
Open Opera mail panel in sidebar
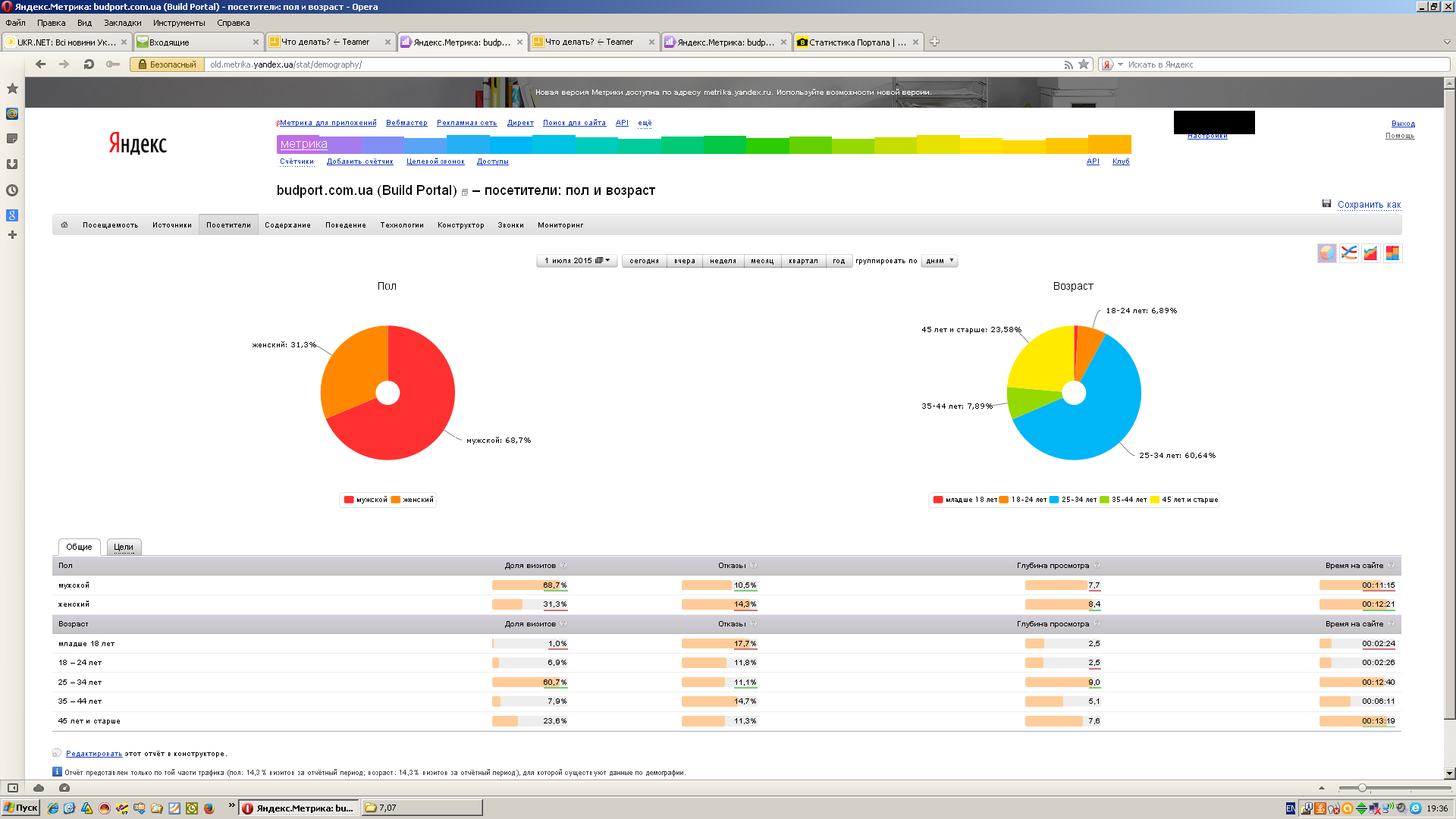[x=12, y=114]
